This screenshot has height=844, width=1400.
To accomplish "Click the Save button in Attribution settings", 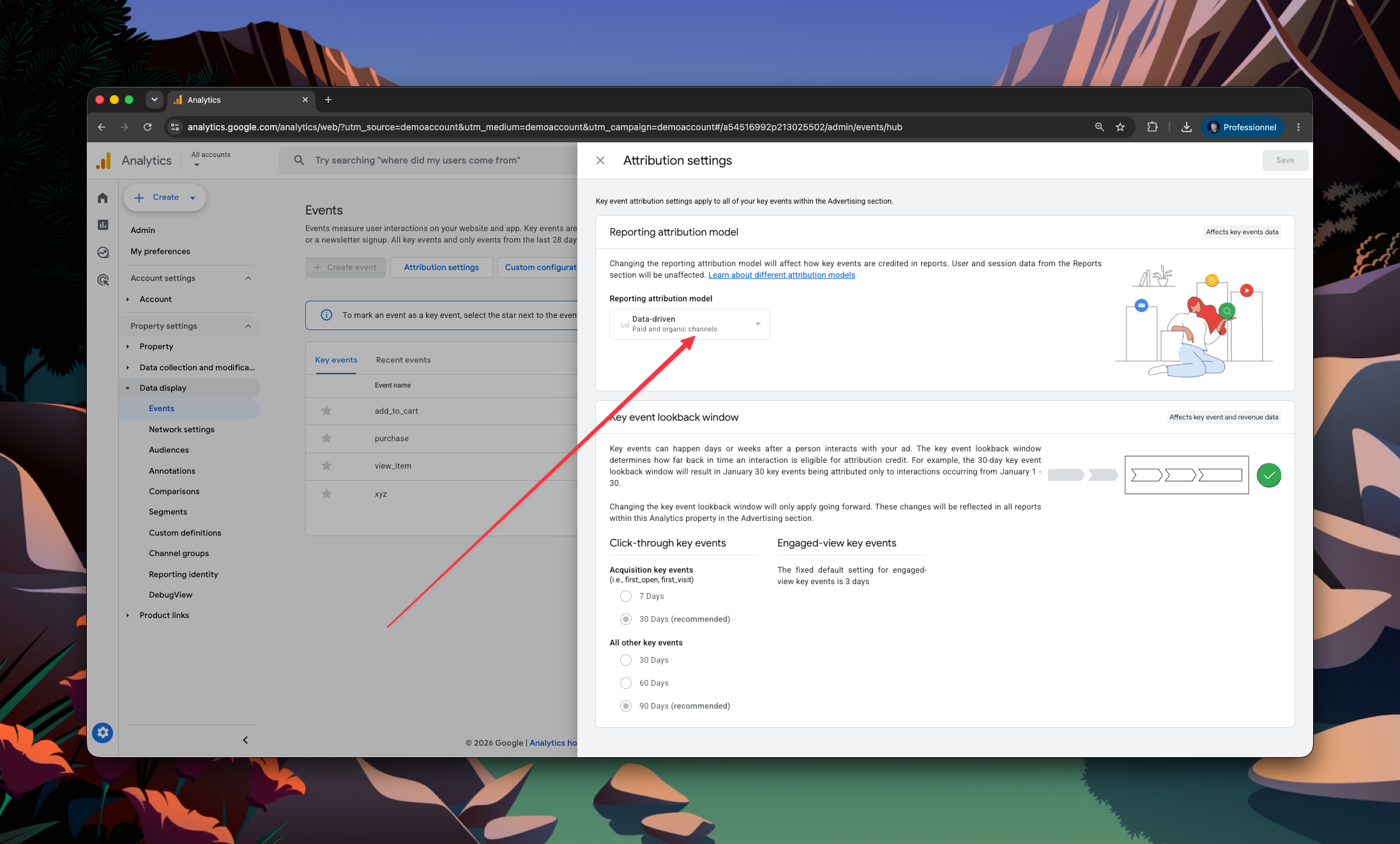I will click(x=1285, y=160).
